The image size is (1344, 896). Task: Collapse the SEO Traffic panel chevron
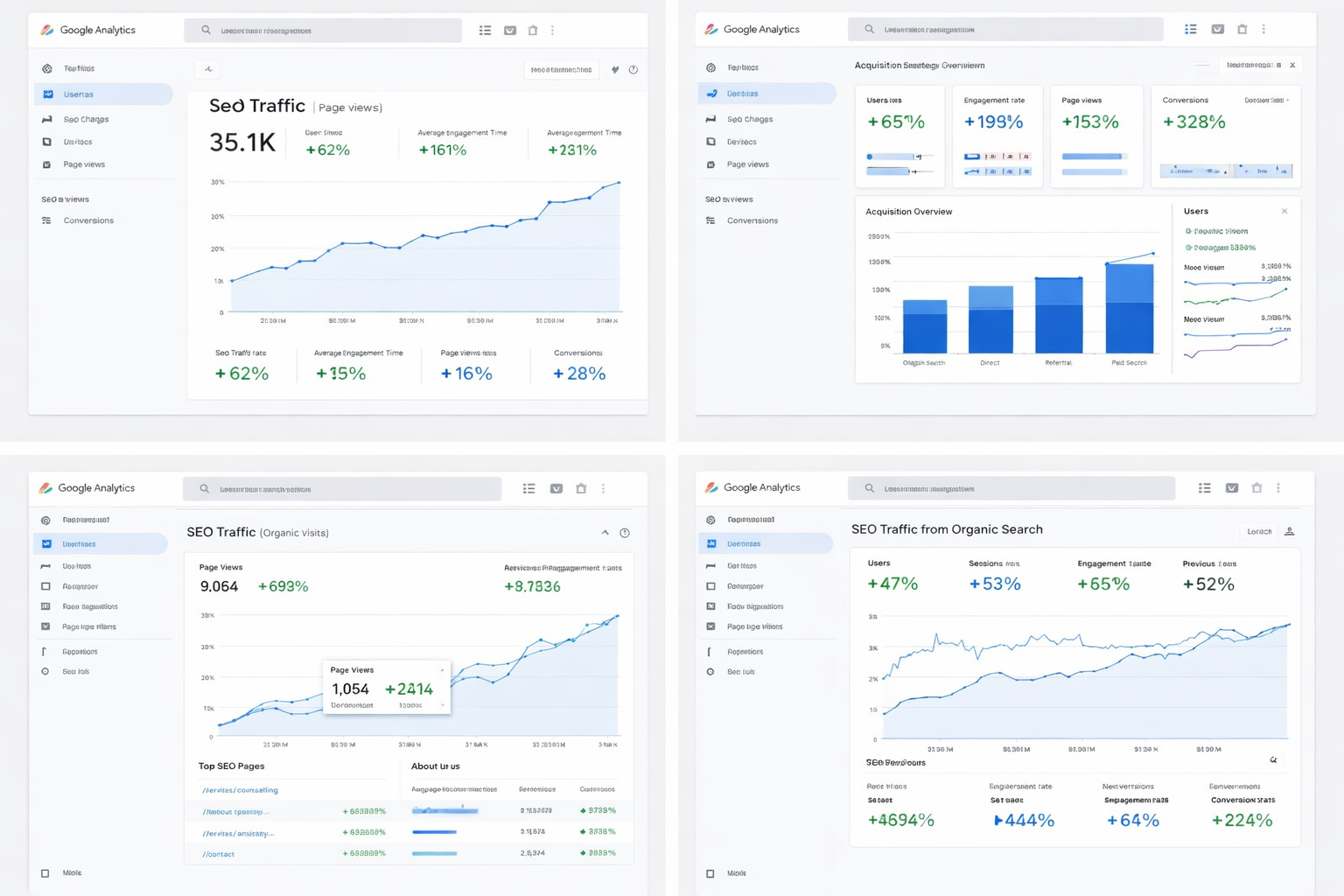click(605, 532)
